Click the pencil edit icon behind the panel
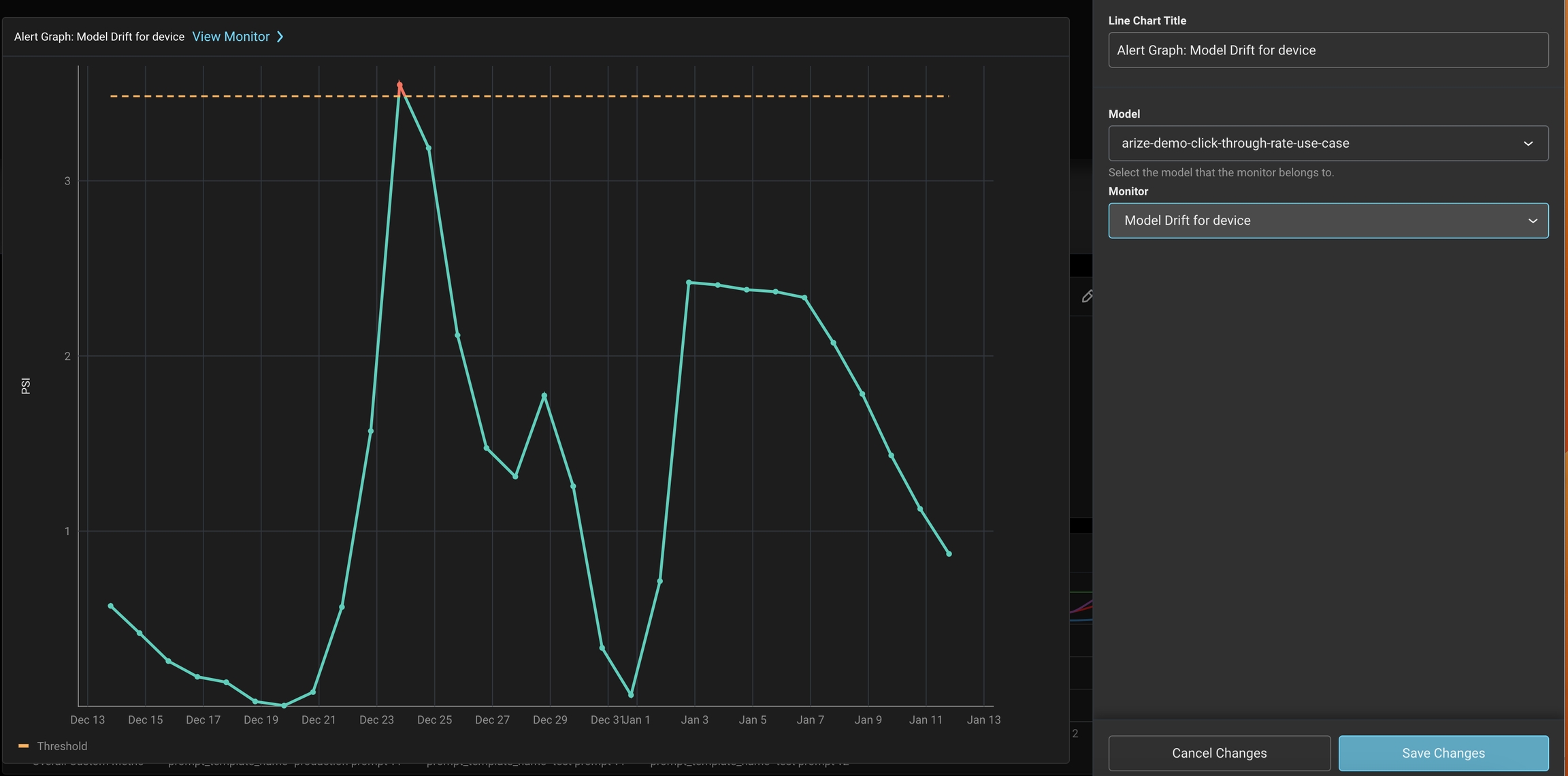The image size is (1568, 776). click(1087, 296)
